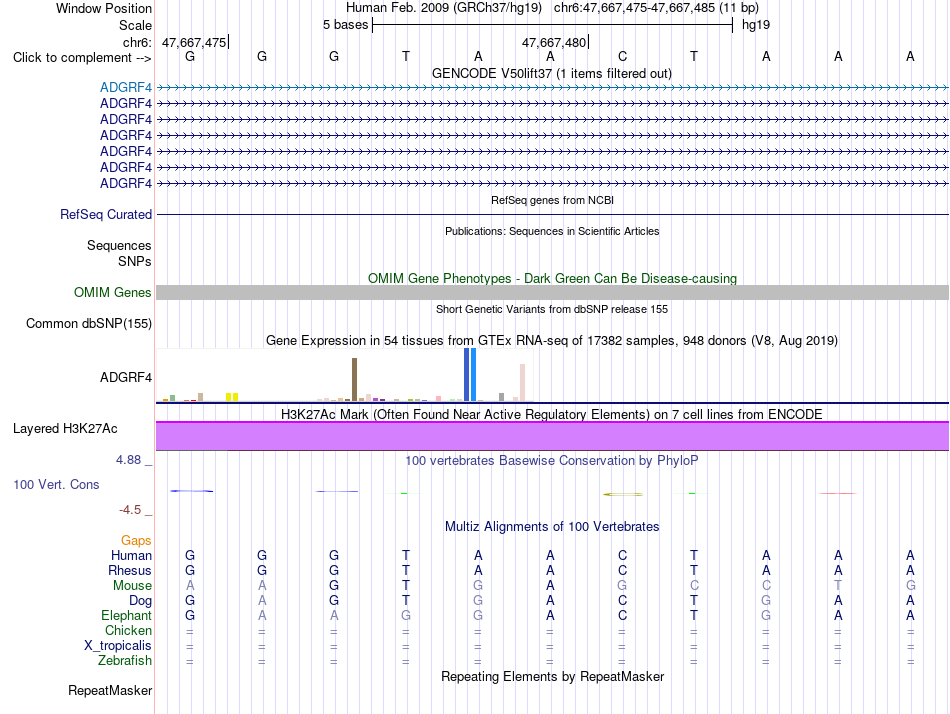950x714 pixels.
Task: Click the Gaps row label
Action: (x=136, y=541)
